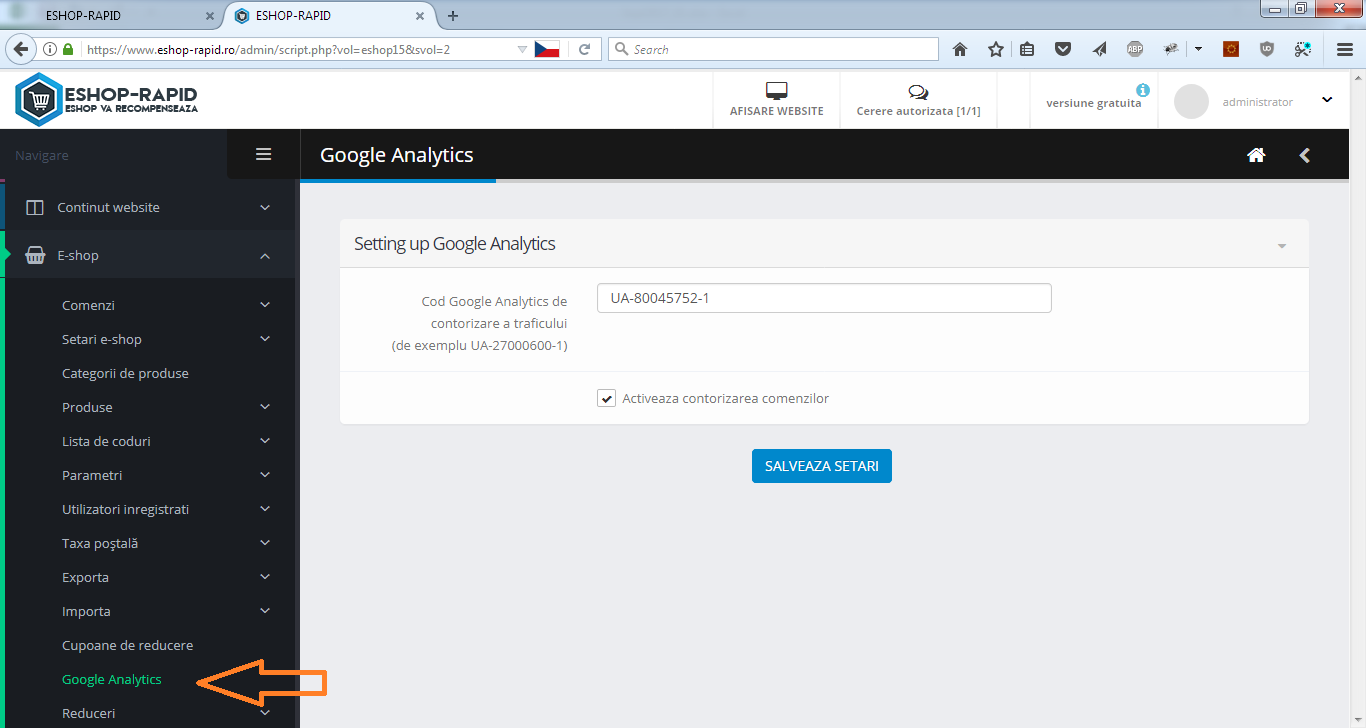This screenshot has height=728, width=1366.
Task: Go to admin home via house icon
Action: click(x=1256, y=155)
